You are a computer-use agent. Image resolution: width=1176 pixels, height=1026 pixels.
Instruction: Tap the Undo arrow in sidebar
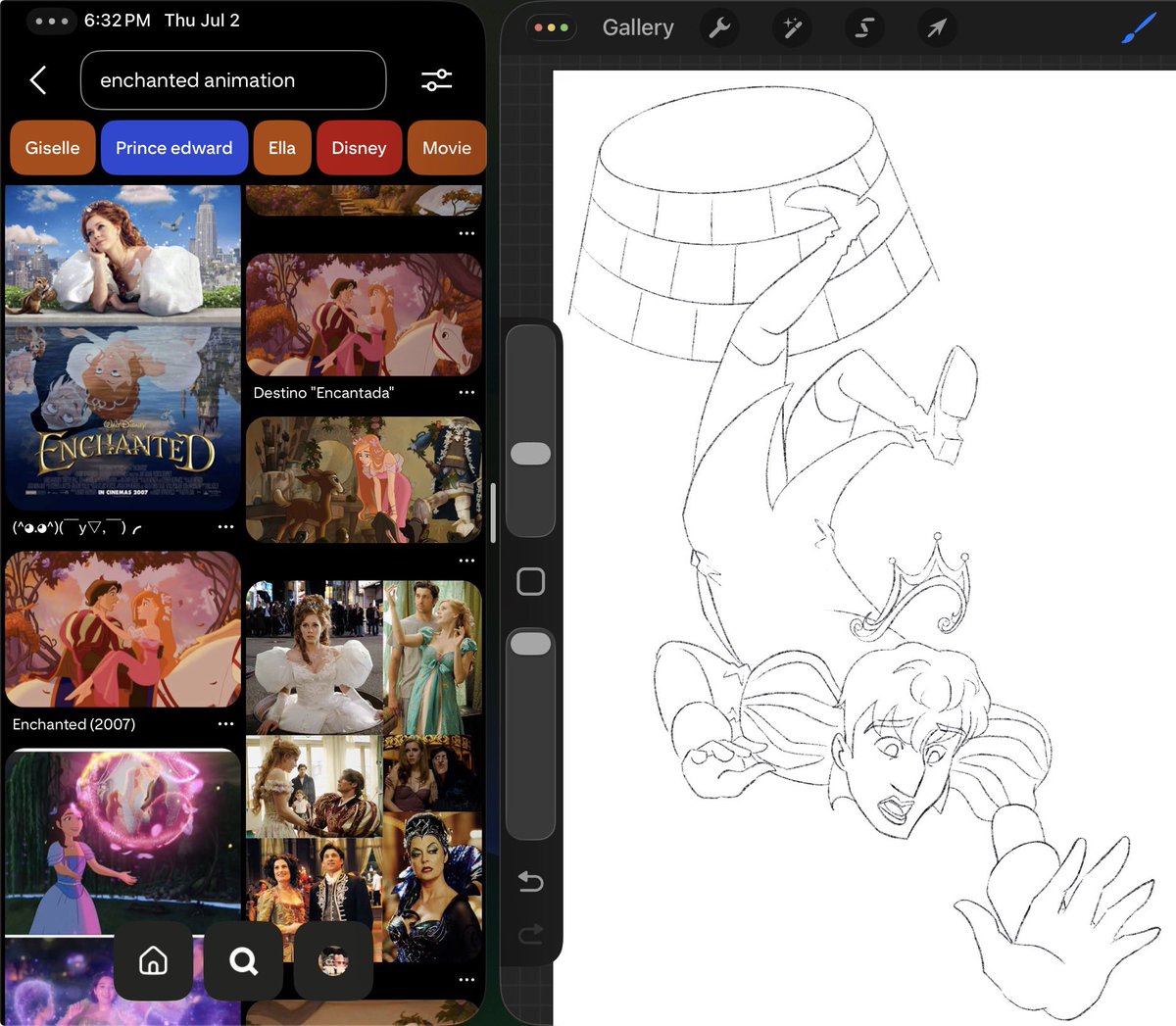530,881
